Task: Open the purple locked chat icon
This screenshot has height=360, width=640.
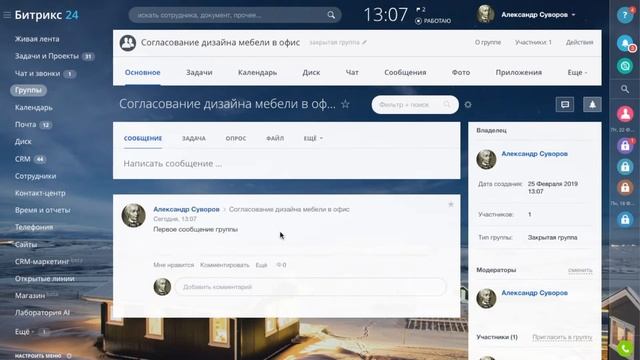Action: (x=624, y=146)
